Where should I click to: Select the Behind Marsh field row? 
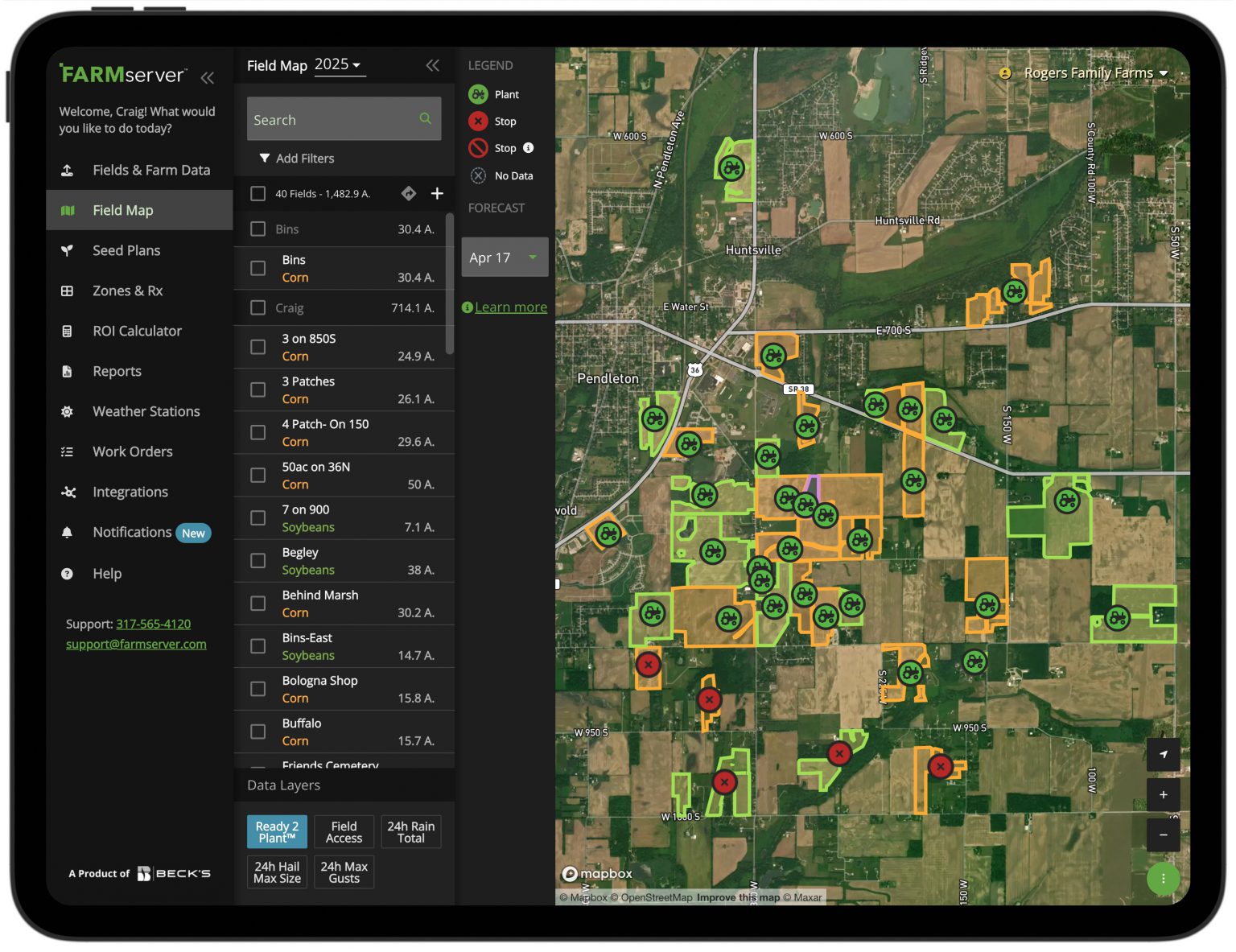pos(344,604)
